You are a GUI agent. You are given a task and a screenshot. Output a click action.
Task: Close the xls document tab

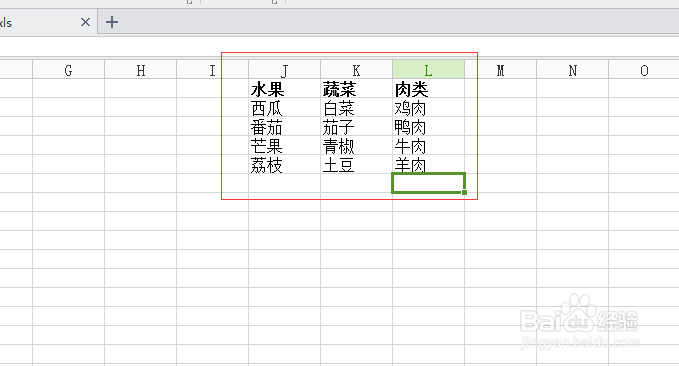[x=85, y=22]
